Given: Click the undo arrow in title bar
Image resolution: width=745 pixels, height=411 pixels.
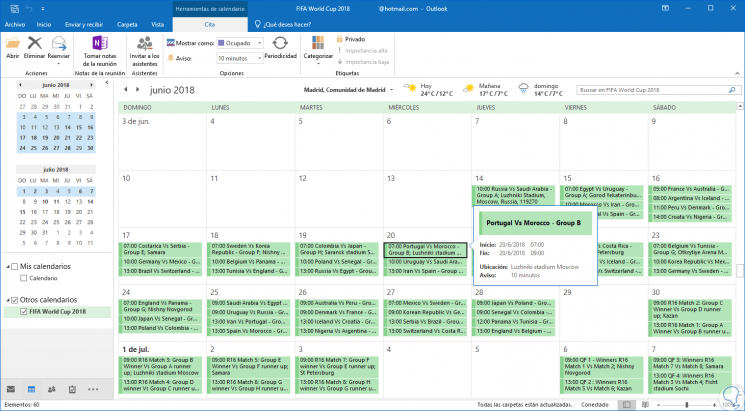Looking at the screenshot, I should click(28, 9).
